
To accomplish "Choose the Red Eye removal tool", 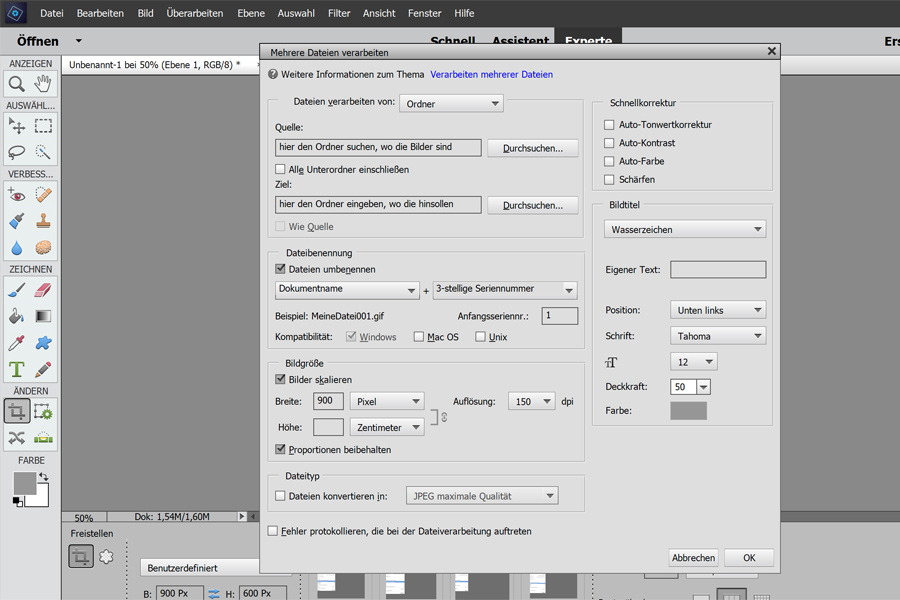I will (17, 194).
